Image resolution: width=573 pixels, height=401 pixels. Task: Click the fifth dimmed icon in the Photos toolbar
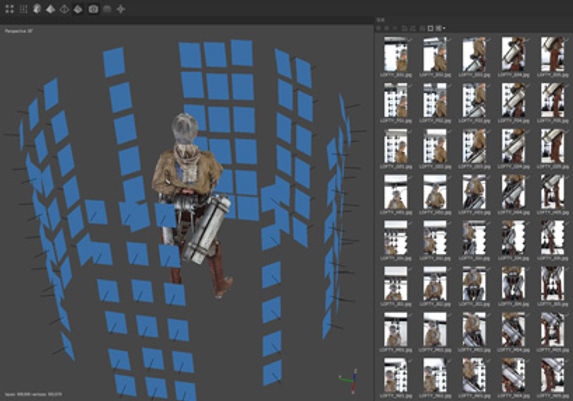coord(413,28)
